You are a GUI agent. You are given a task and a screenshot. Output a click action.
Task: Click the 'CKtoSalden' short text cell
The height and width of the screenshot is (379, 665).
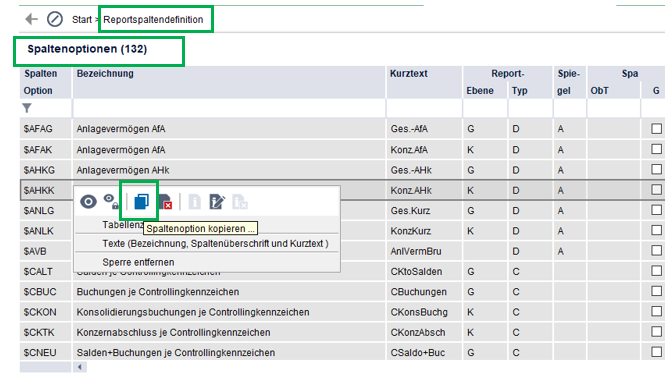coord(424,272)
